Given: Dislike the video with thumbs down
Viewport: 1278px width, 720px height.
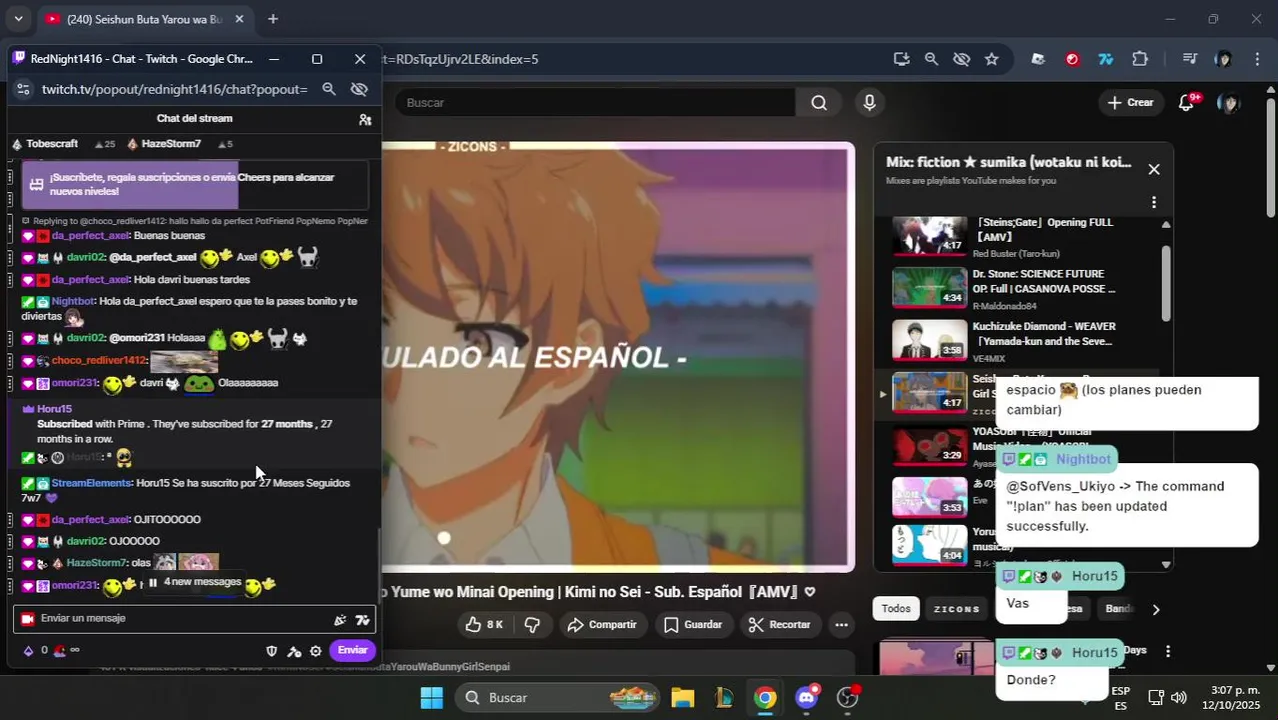Looking at the screenshot, I should click(532, 625).
